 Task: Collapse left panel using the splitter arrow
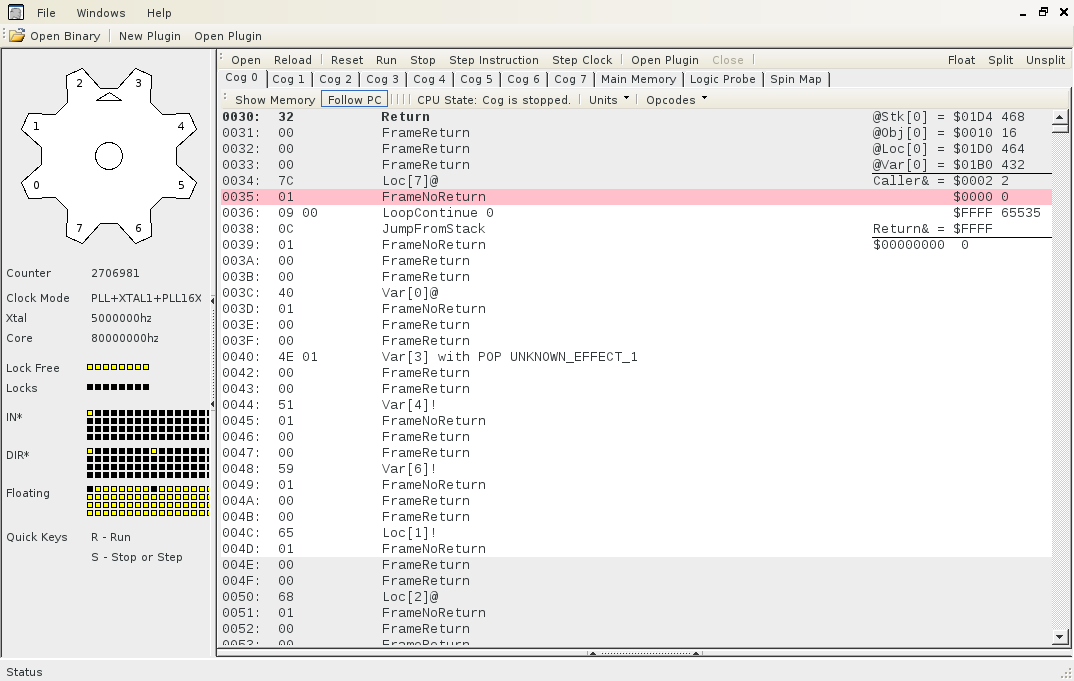click(x=212, y=300)
